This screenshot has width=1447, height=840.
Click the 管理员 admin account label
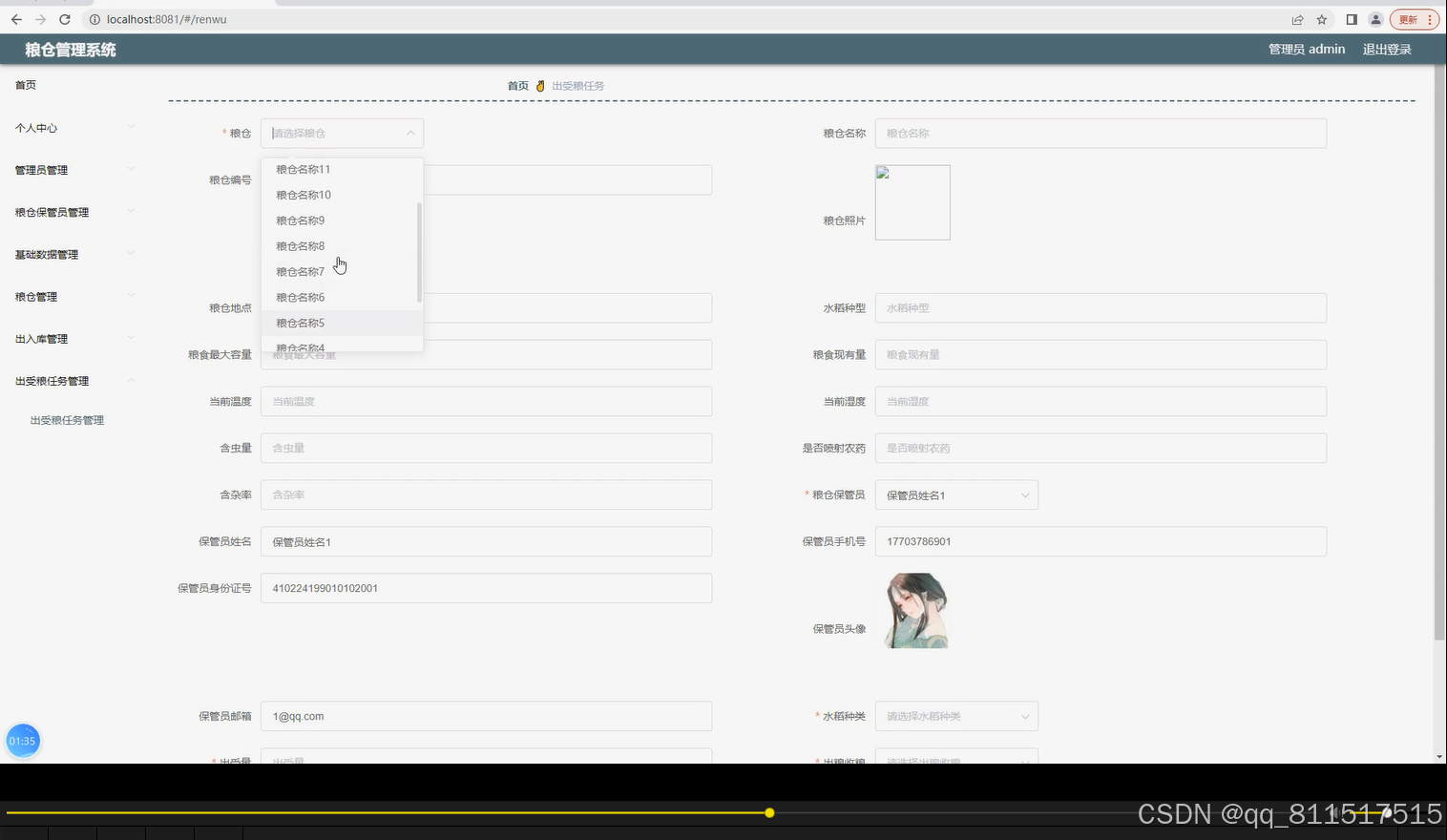pos(1307,50)
